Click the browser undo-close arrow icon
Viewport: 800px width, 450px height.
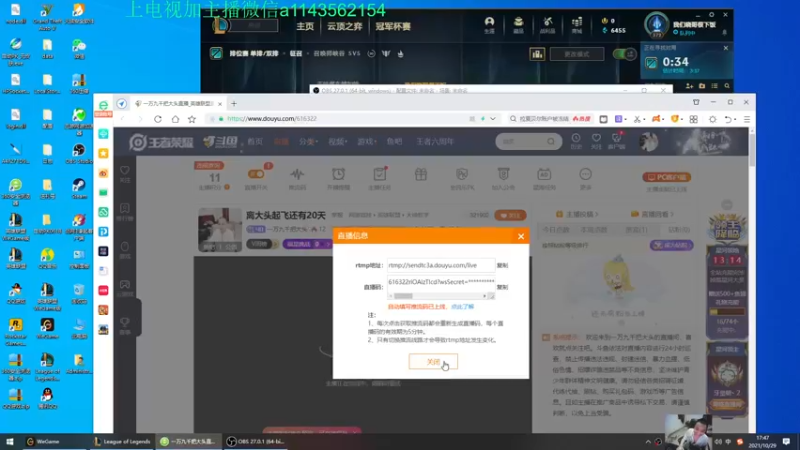(728, 119)
